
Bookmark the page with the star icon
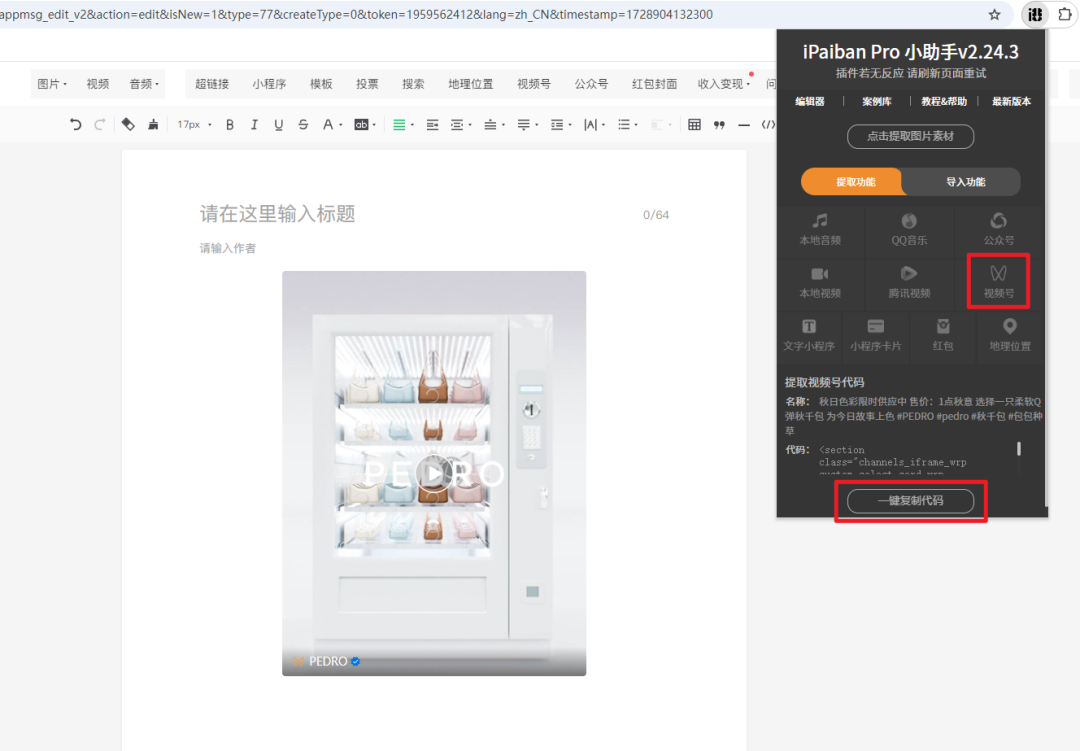(x=995, y=14)
